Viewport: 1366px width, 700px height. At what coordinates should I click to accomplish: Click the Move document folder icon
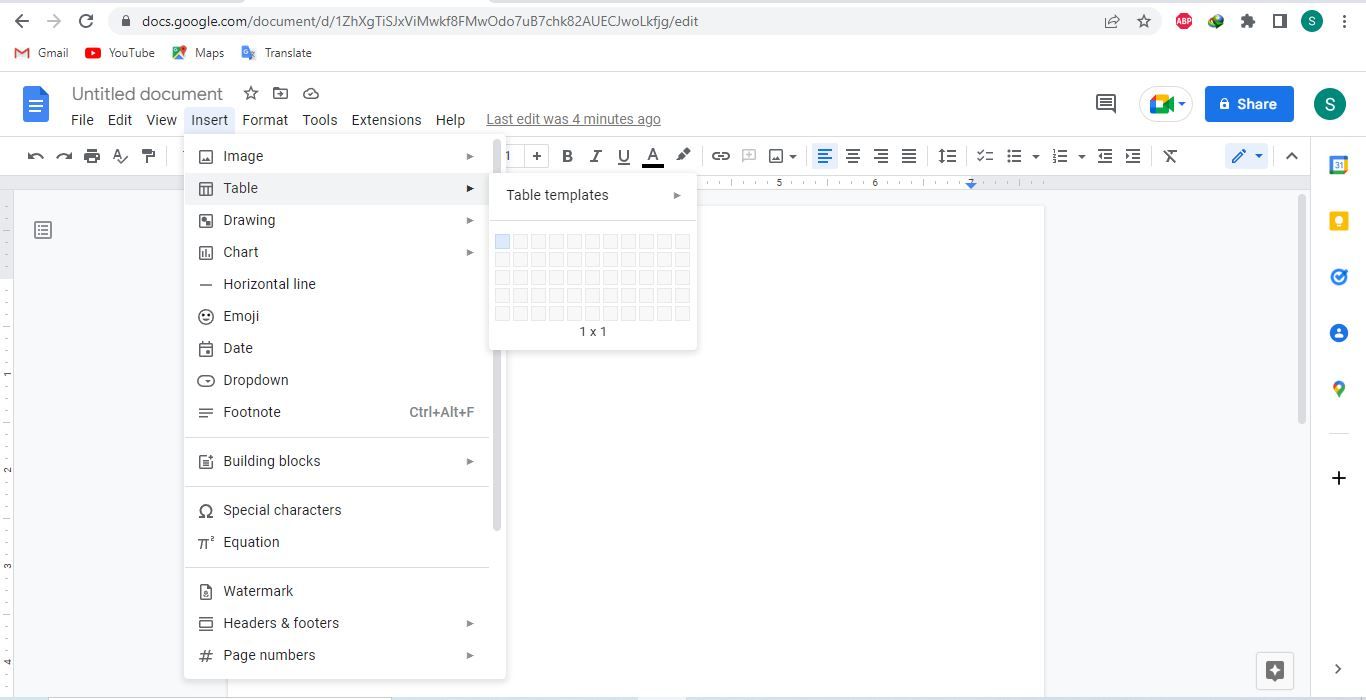(281, 93)
